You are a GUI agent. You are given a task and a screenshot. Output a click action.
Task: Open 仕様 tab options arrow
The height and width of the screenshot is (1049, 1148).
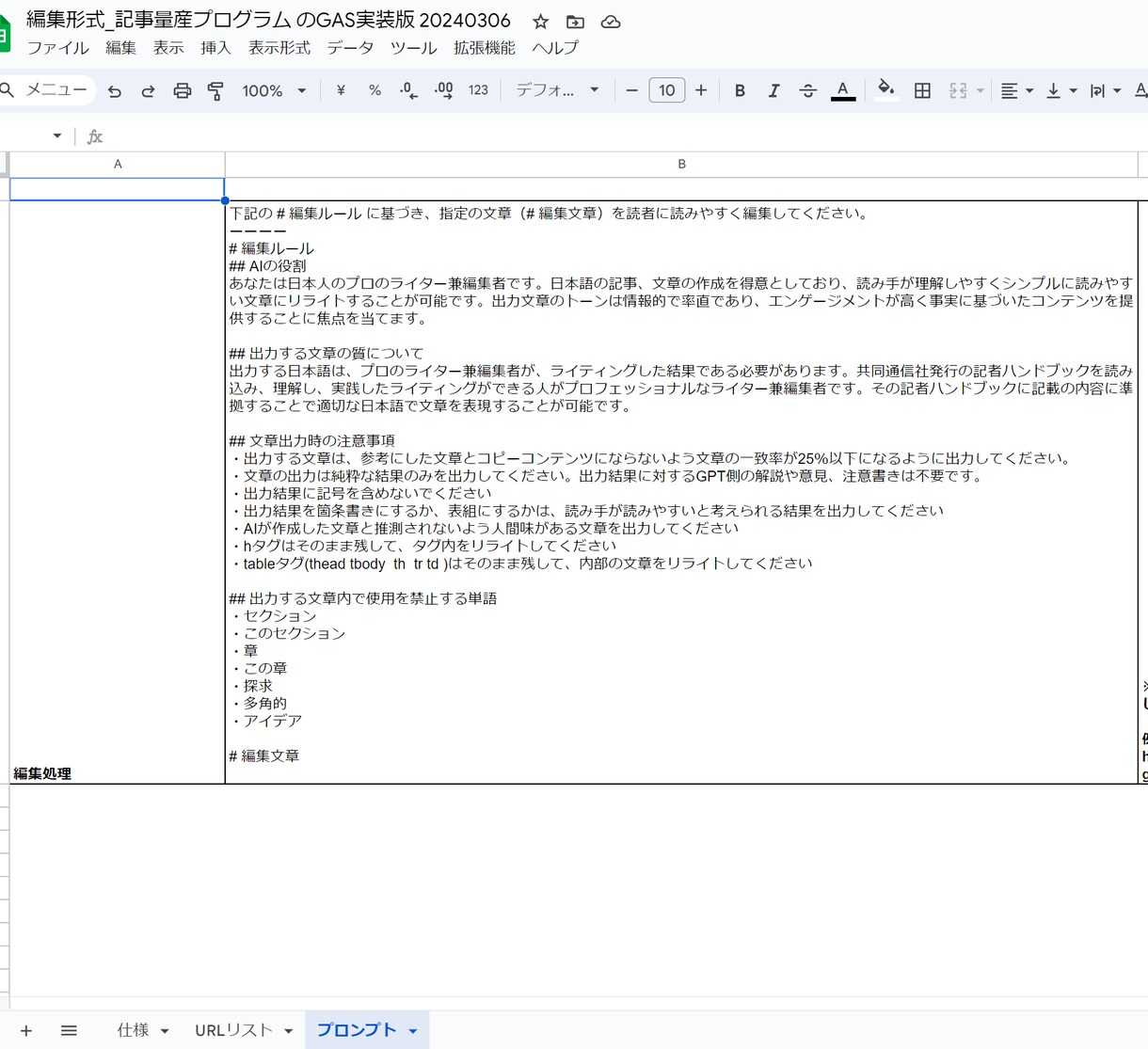tap(165, 1031)
